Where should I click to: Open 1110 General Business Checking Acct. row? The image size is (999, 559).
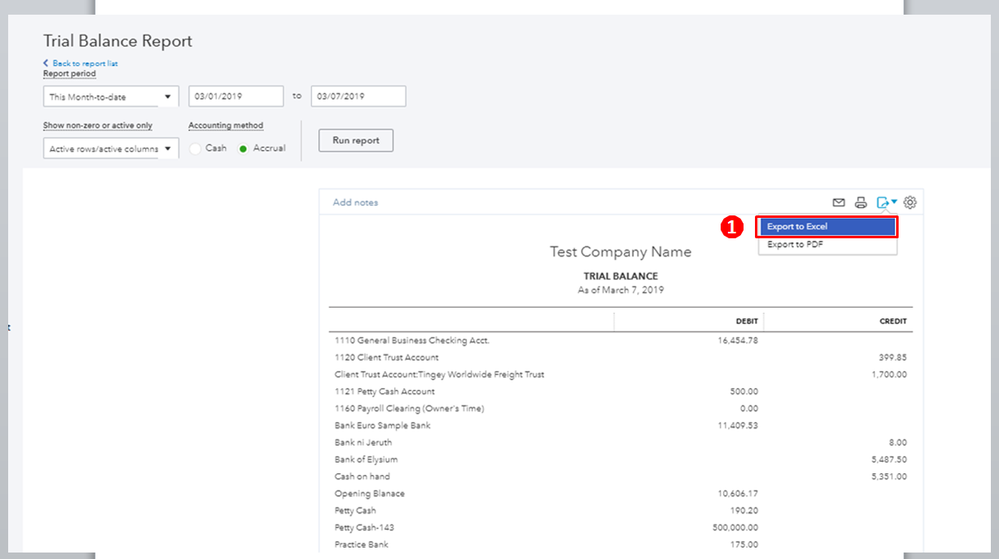pyautogui.click(x=412, y=341)
